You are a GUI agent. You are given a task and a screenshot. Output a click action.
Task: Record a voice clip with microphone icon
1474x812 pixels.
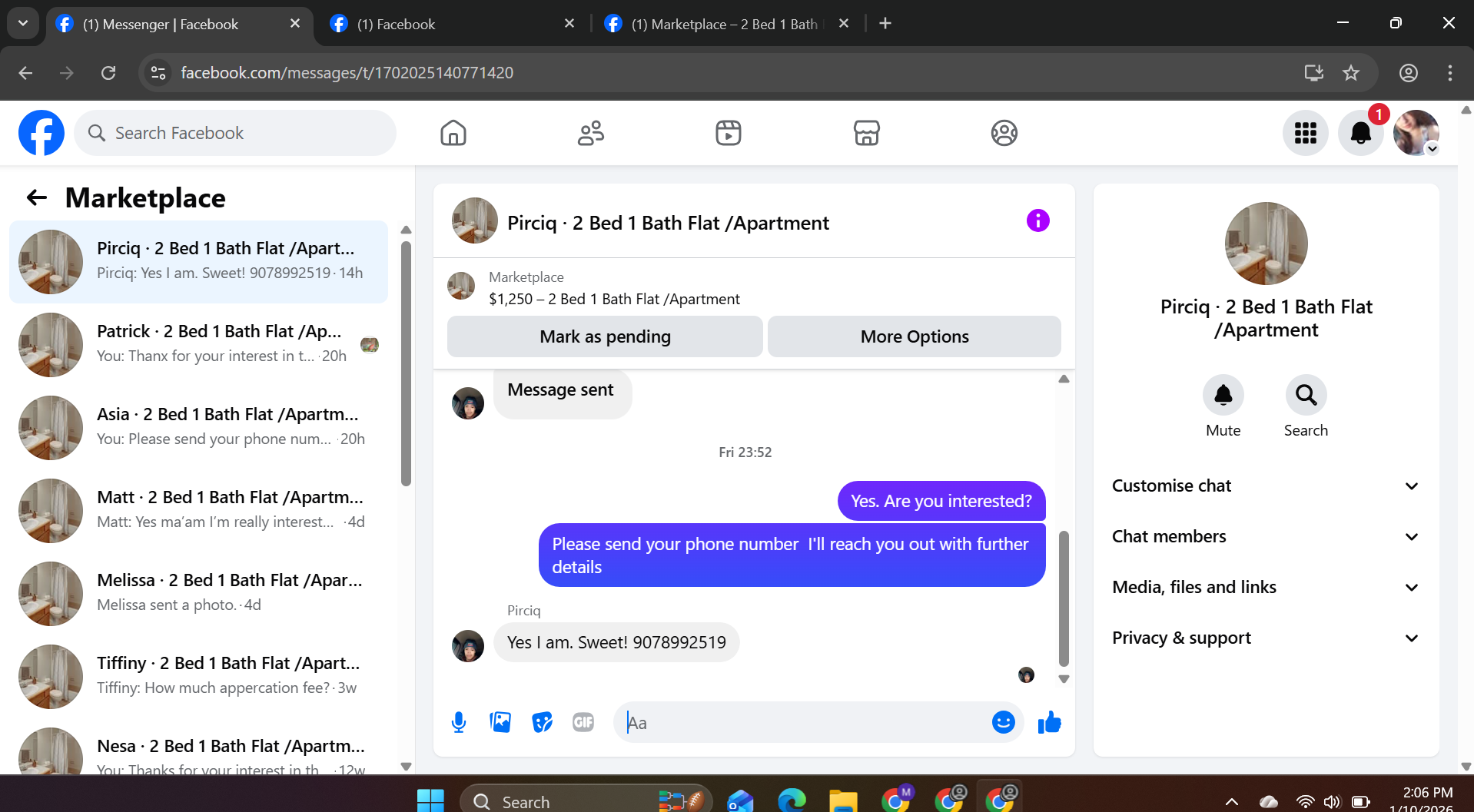[459, 722]
